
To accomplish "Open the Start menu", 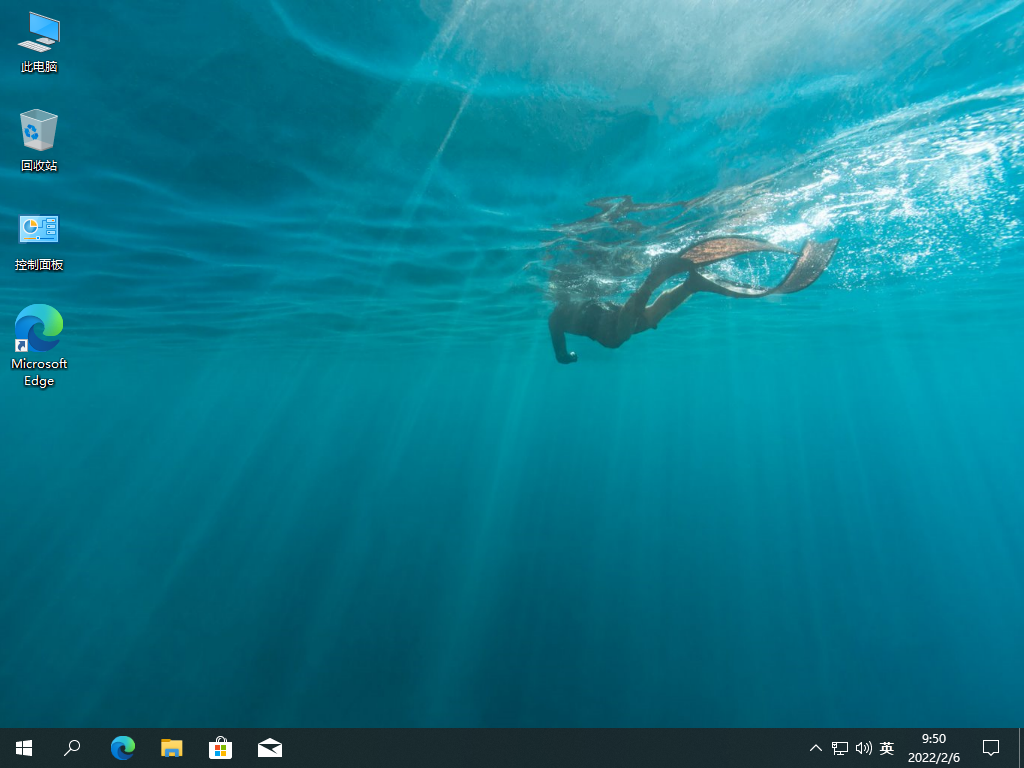I will point(23,747).
